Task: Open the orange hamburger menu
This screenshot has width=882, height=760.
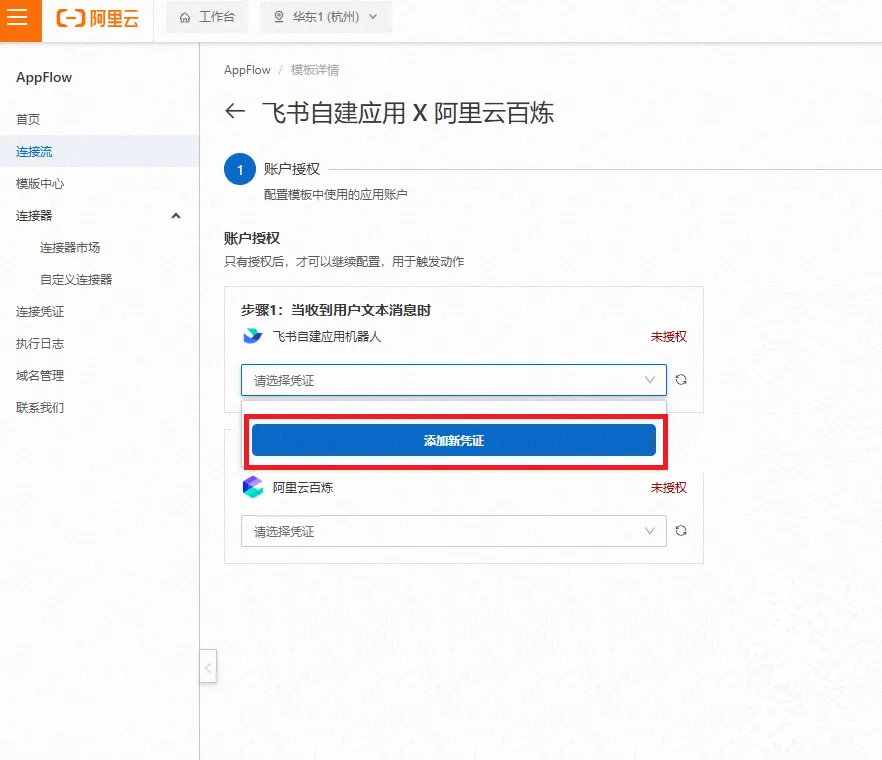Action: (x=20, y=20)
